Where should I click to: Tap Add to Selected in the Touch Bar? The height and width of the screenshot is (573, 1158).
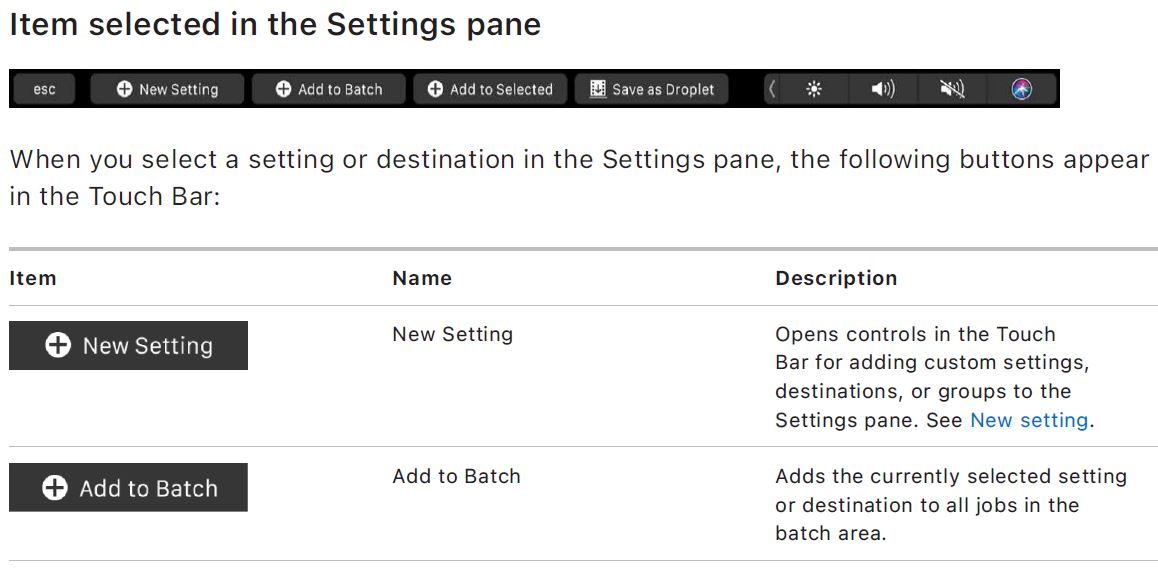[x=490, y=89]
